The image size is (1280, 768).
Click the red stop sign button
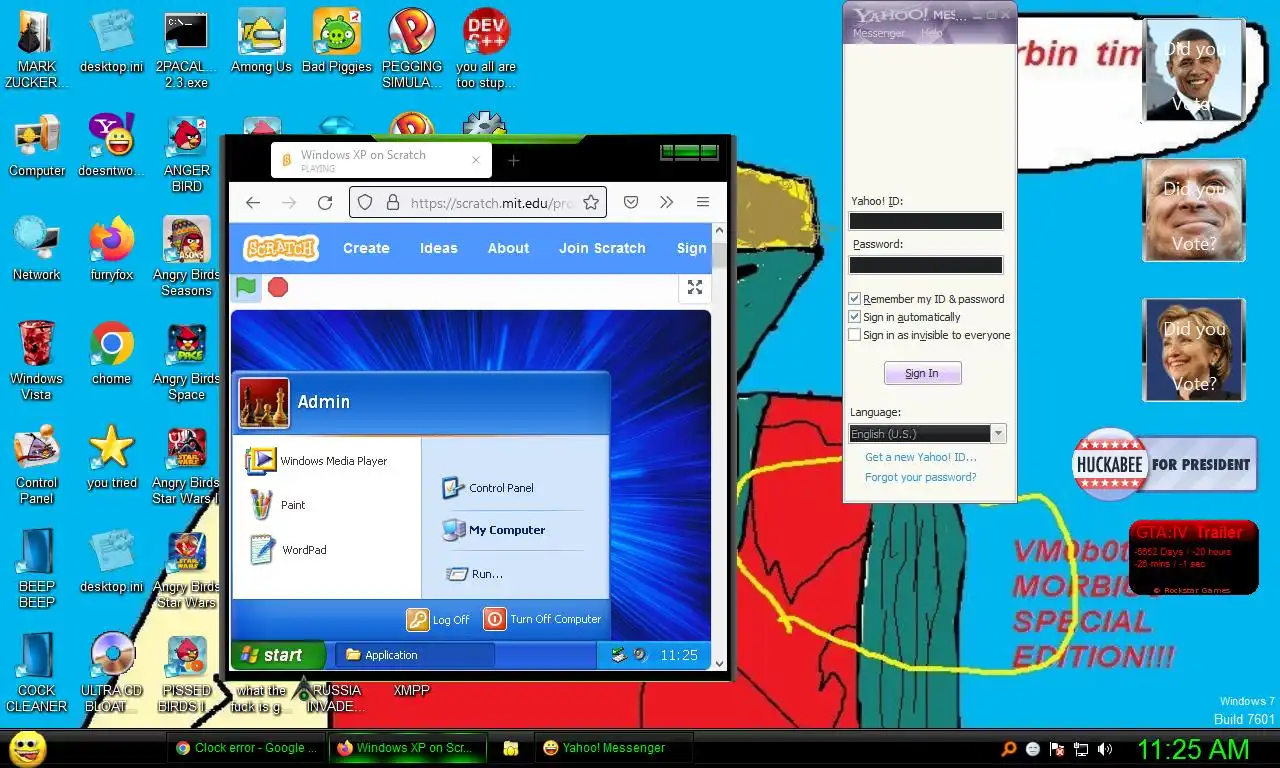pos(278,287)
